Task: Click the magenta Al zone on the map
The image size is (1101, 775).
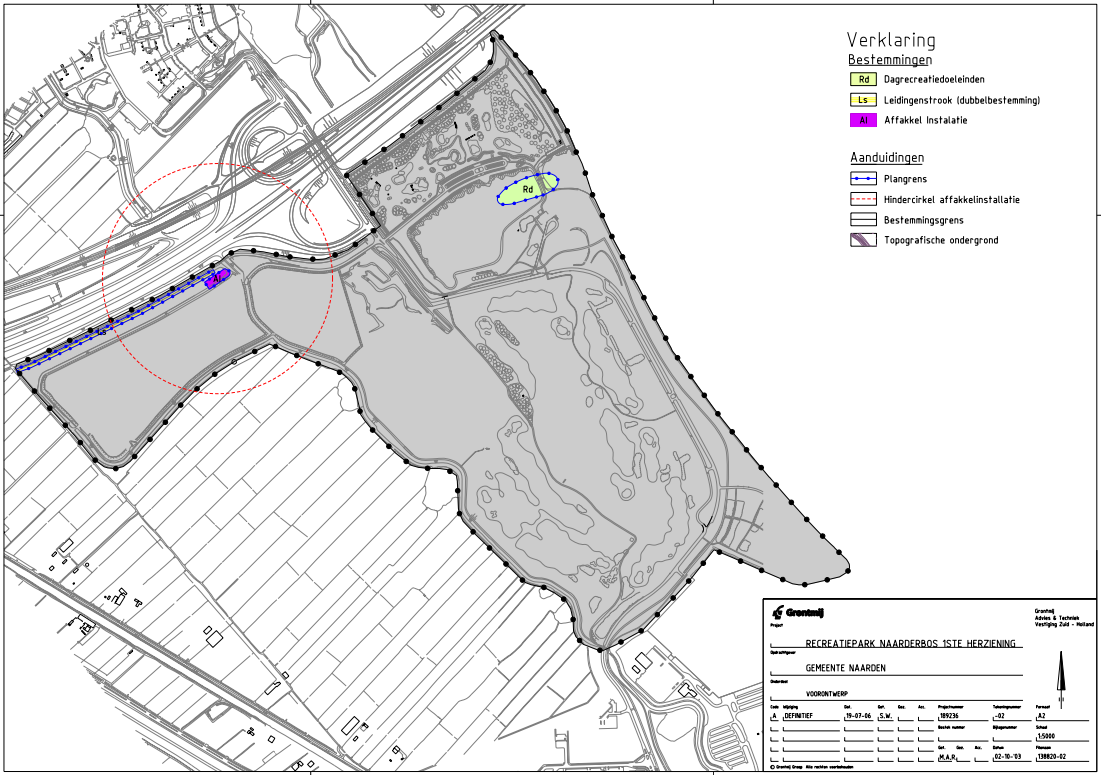Action: [x=218, y=279]
